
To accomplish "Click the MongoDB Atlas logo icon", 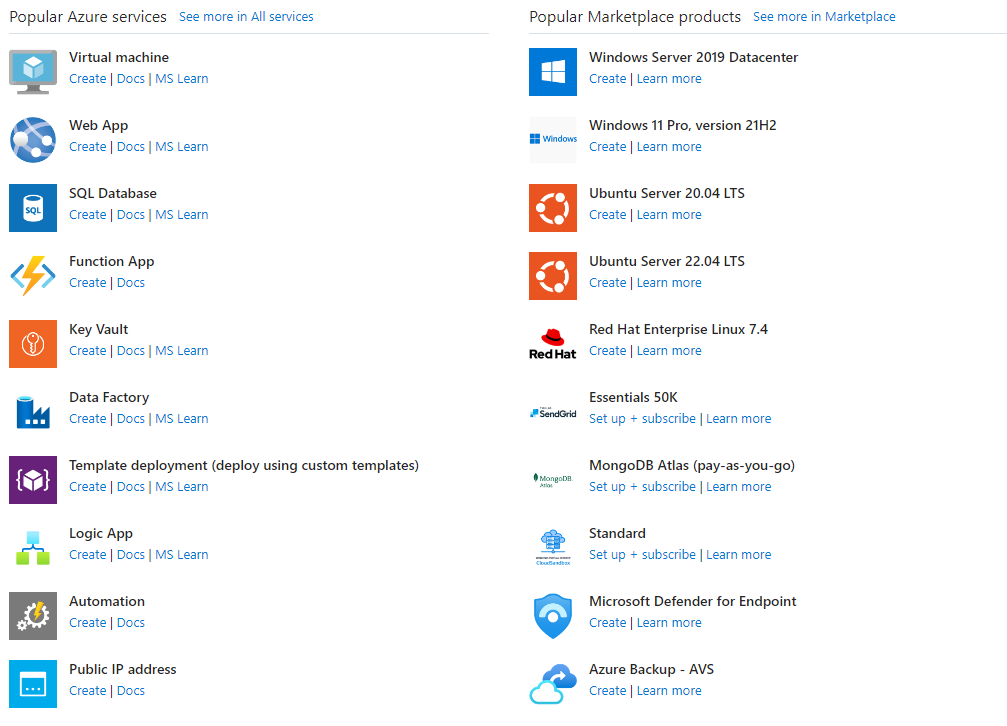I will pos(553,480).
